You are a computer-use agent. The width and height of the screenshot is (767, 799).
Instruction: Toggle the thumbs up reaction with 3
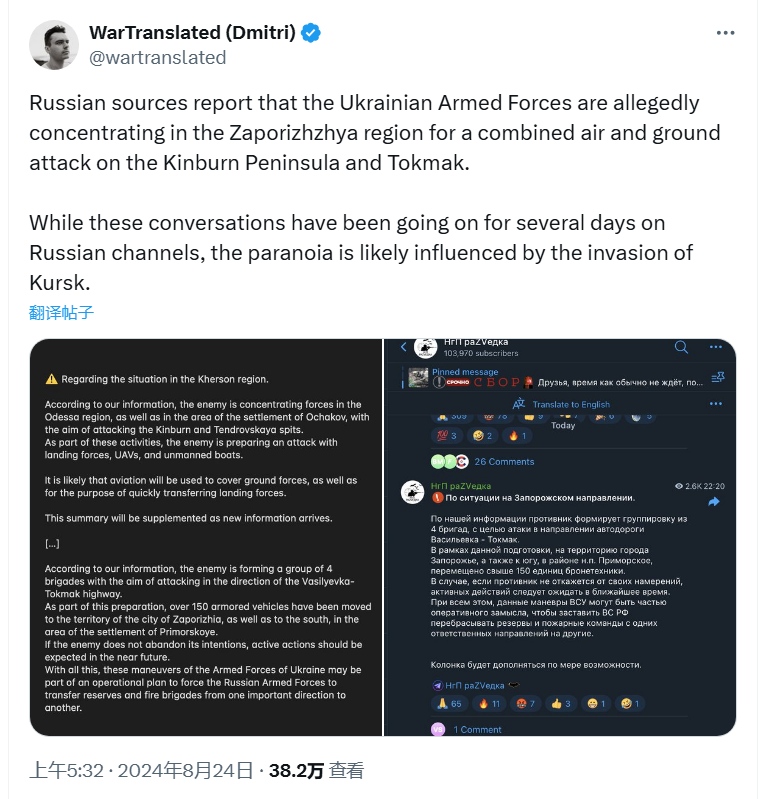click(561, 704)
